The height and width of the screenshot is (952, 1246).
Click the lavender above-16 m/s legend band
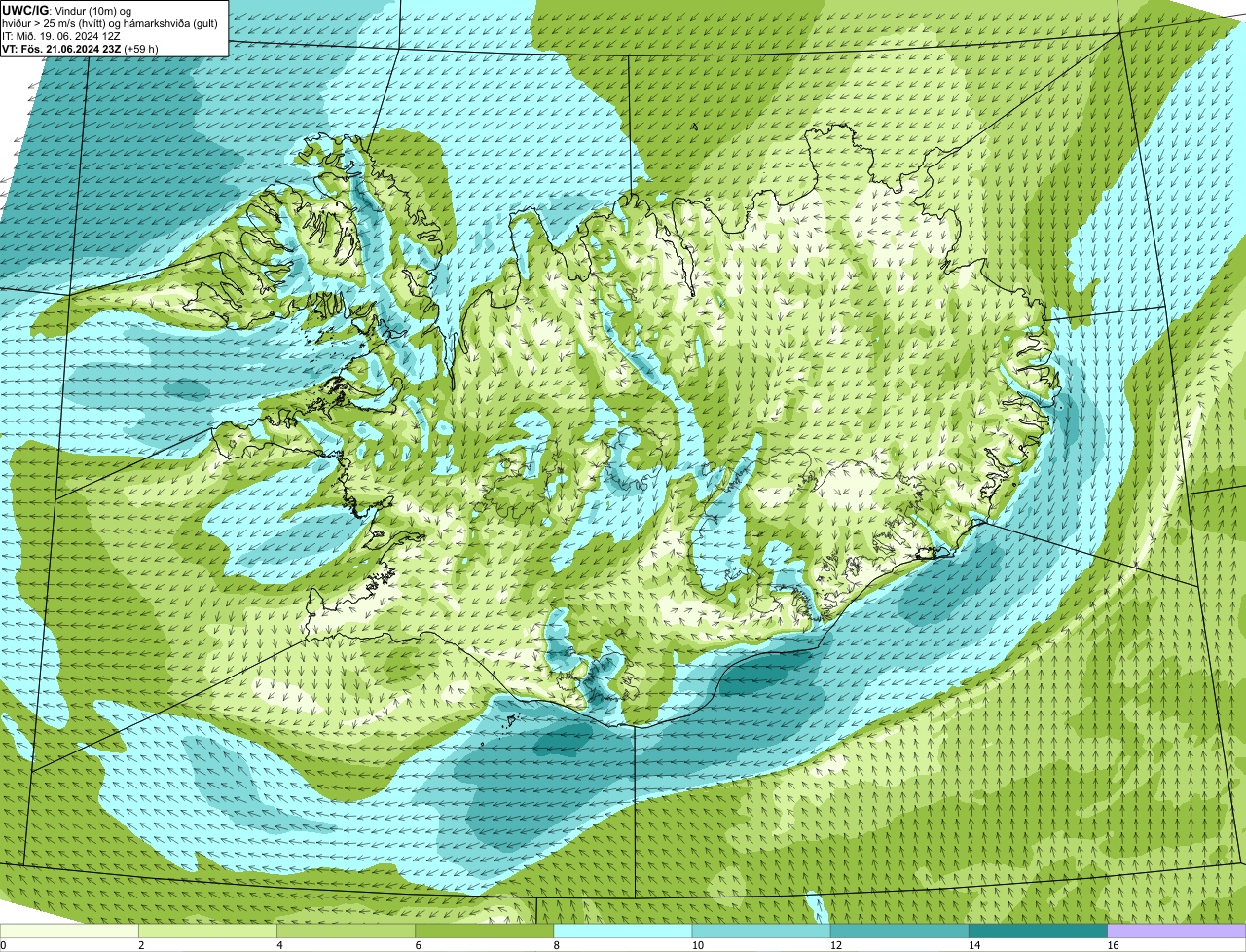(1177, 932)
